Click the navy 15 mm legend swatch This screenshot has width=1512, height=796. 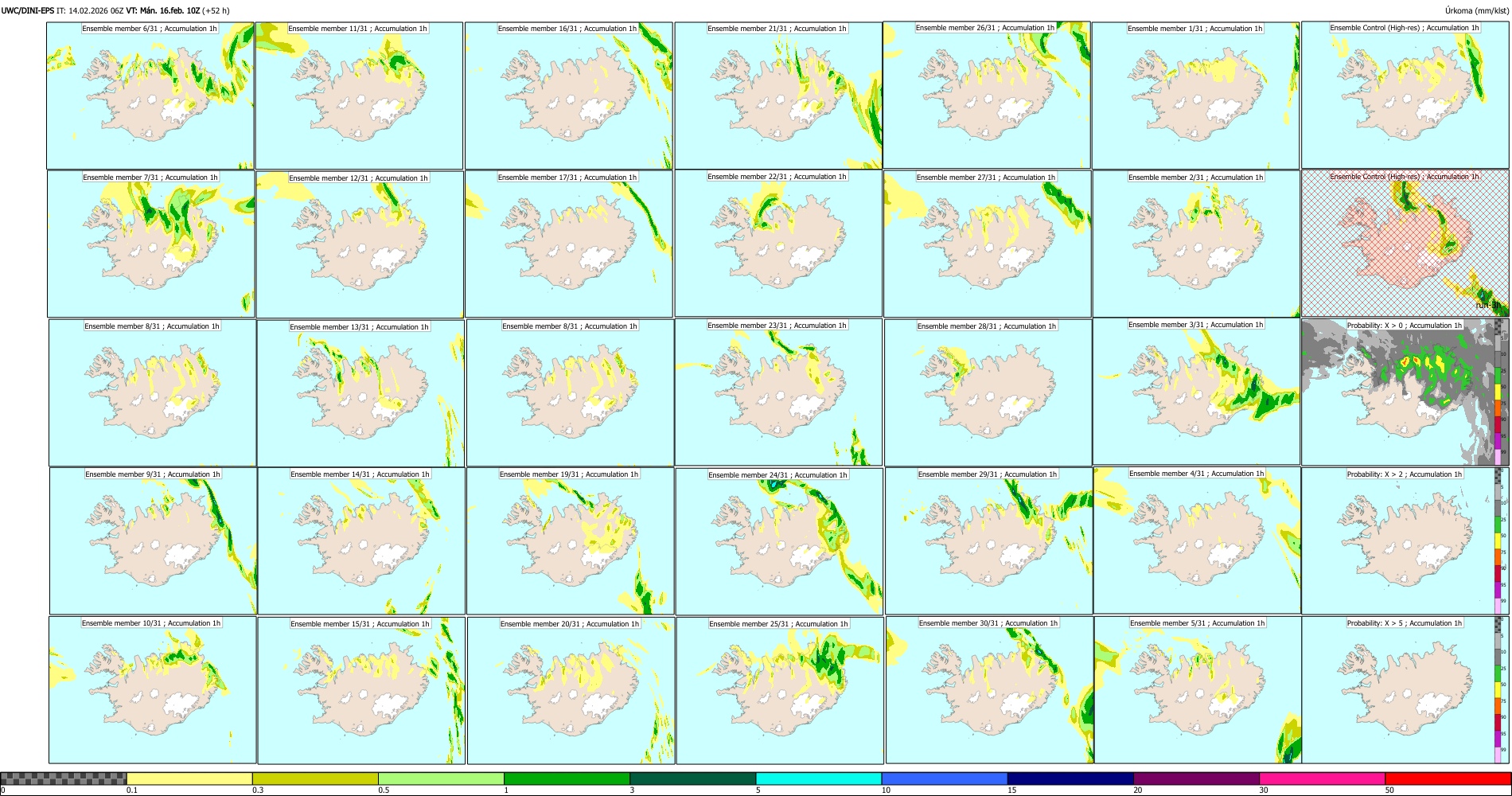pos(1070,778)
